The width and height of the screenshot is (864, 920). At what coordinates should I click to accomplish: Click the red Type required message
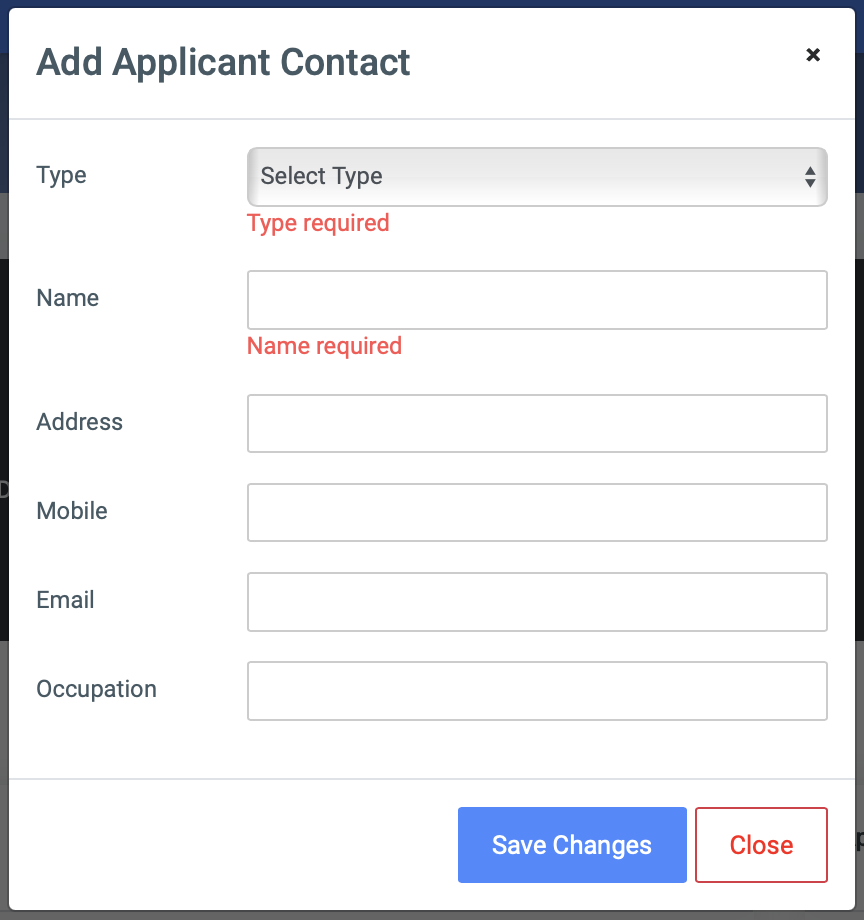(318, 224)
